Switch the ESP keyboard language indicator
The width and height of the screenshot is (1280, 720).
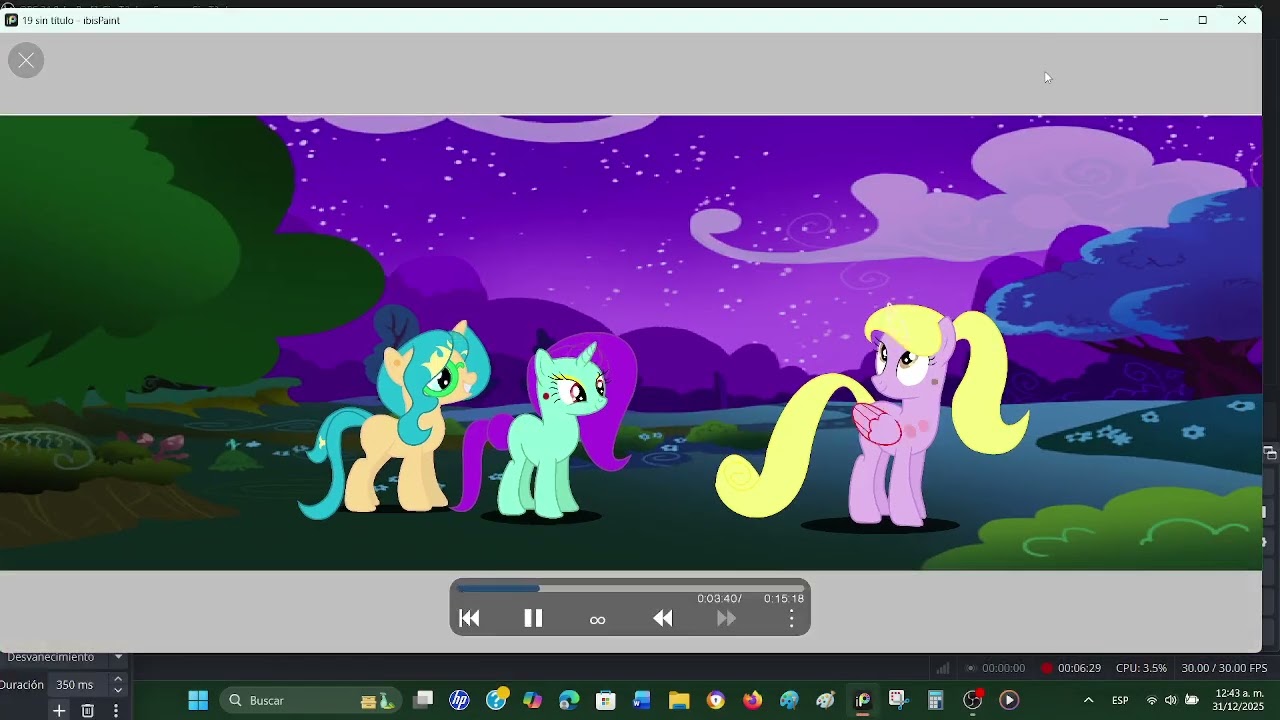pyautogui.click(x=1121, y=700)
